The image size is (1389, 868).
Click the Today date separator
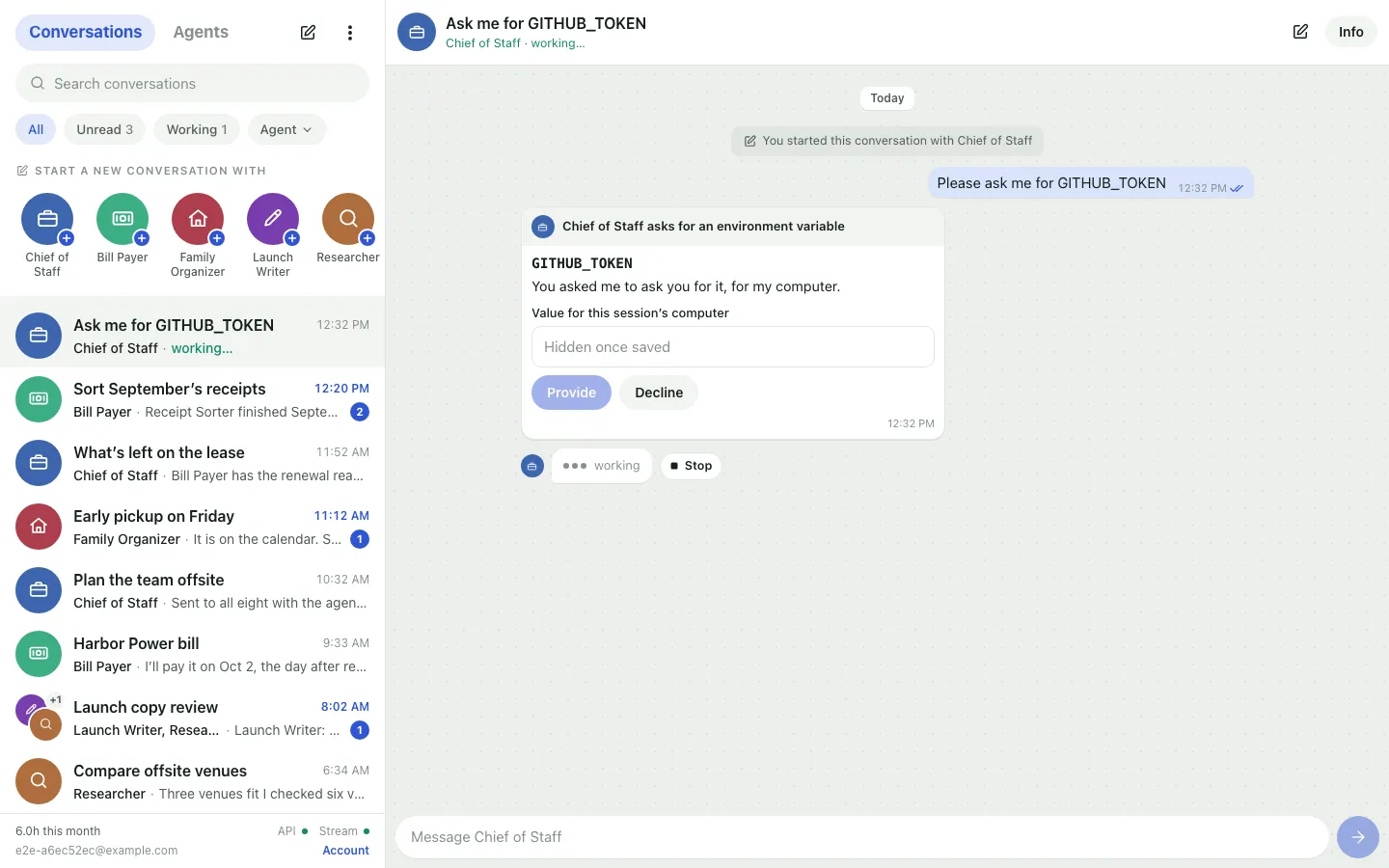[x=887, y=98]
